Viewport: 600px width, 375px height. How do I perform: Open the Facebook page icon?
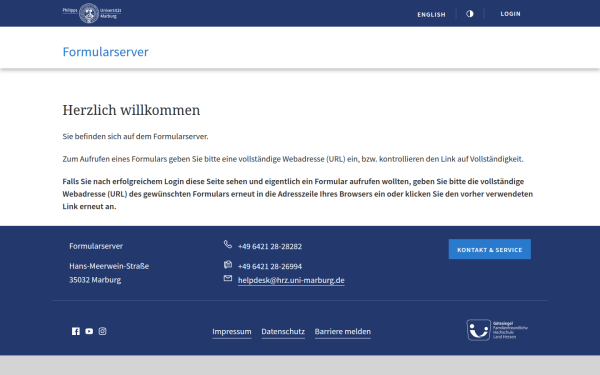point(76,331)
